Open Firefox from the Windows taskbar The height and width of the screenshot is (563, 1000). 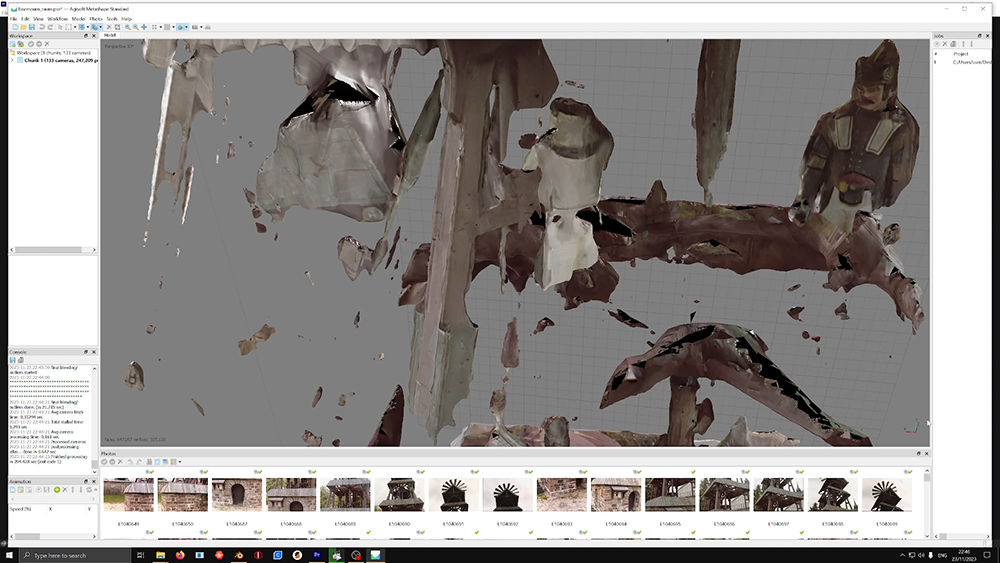180,554
